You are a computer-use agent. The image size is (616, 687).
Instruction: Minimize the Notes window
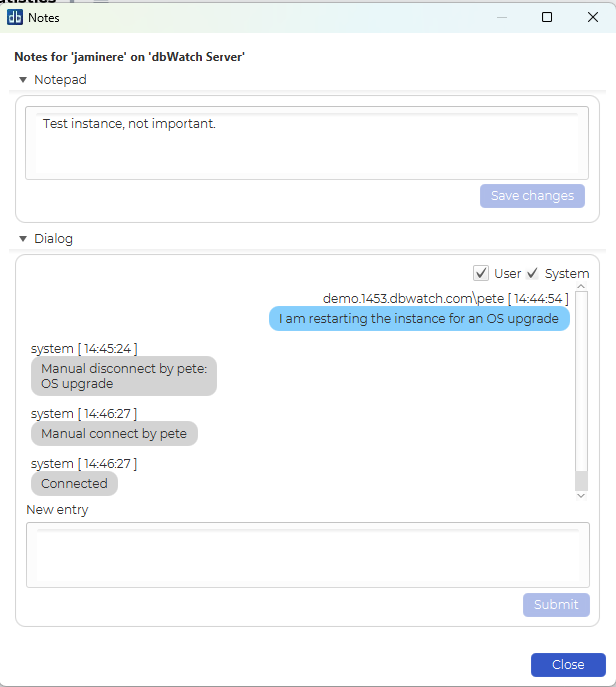coord(501,17)
